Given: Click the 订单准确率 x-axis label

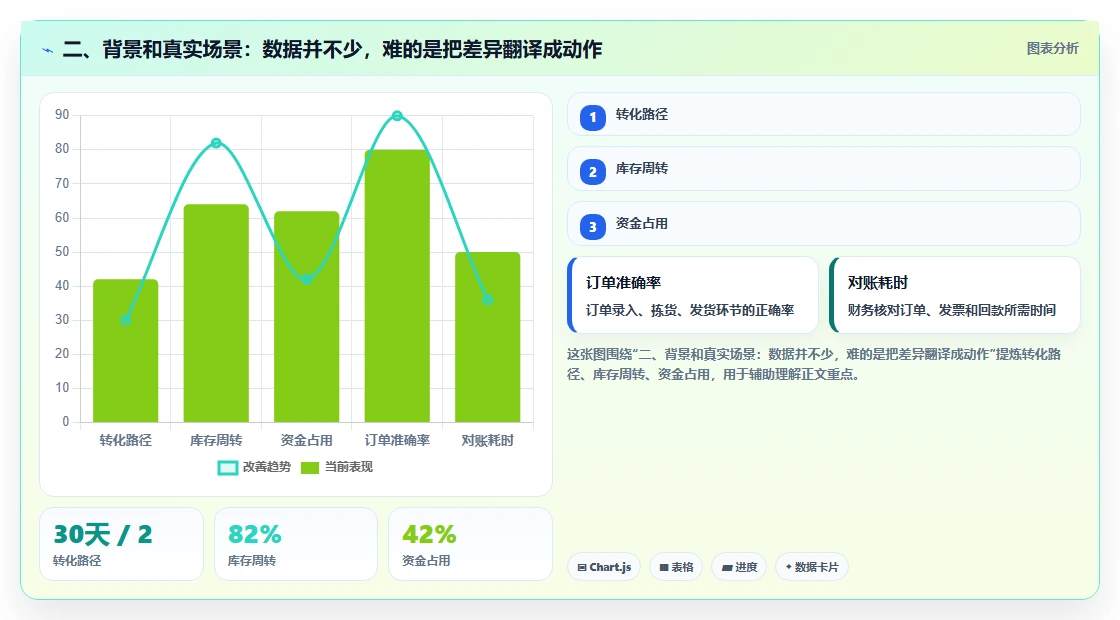Looking at the screenshot, I should coord(397,441).
